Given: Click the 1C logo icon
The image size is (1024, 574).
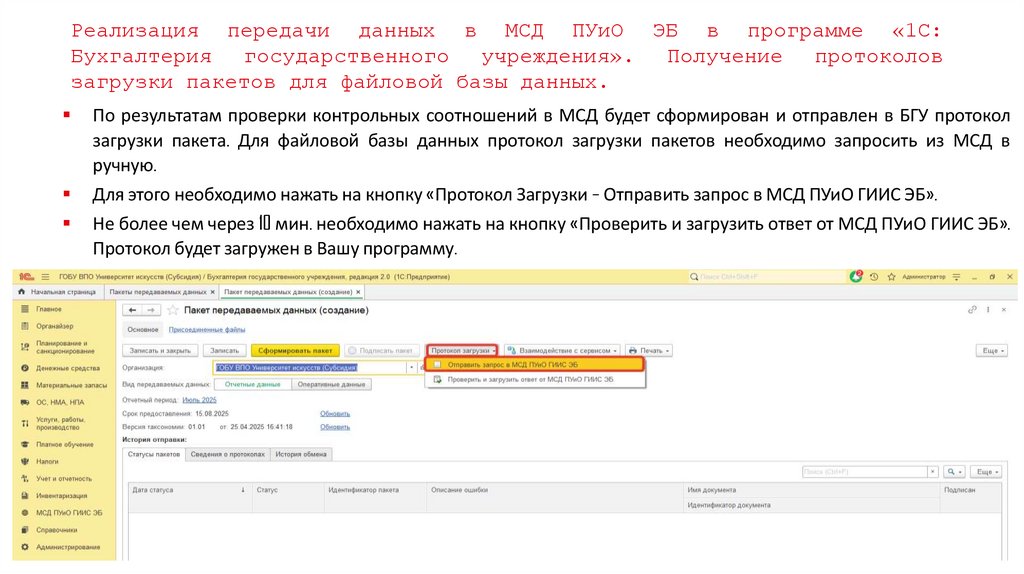Looking at the screenshot, I should (26, 277).
